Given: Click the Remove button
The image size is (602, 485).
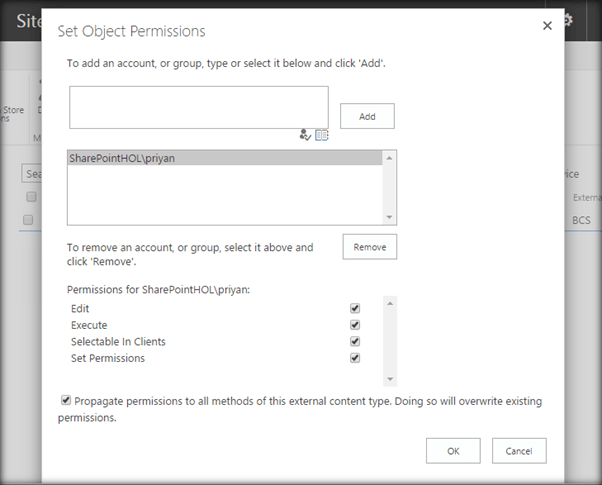Looking at the screenshot, I should 370,247.
